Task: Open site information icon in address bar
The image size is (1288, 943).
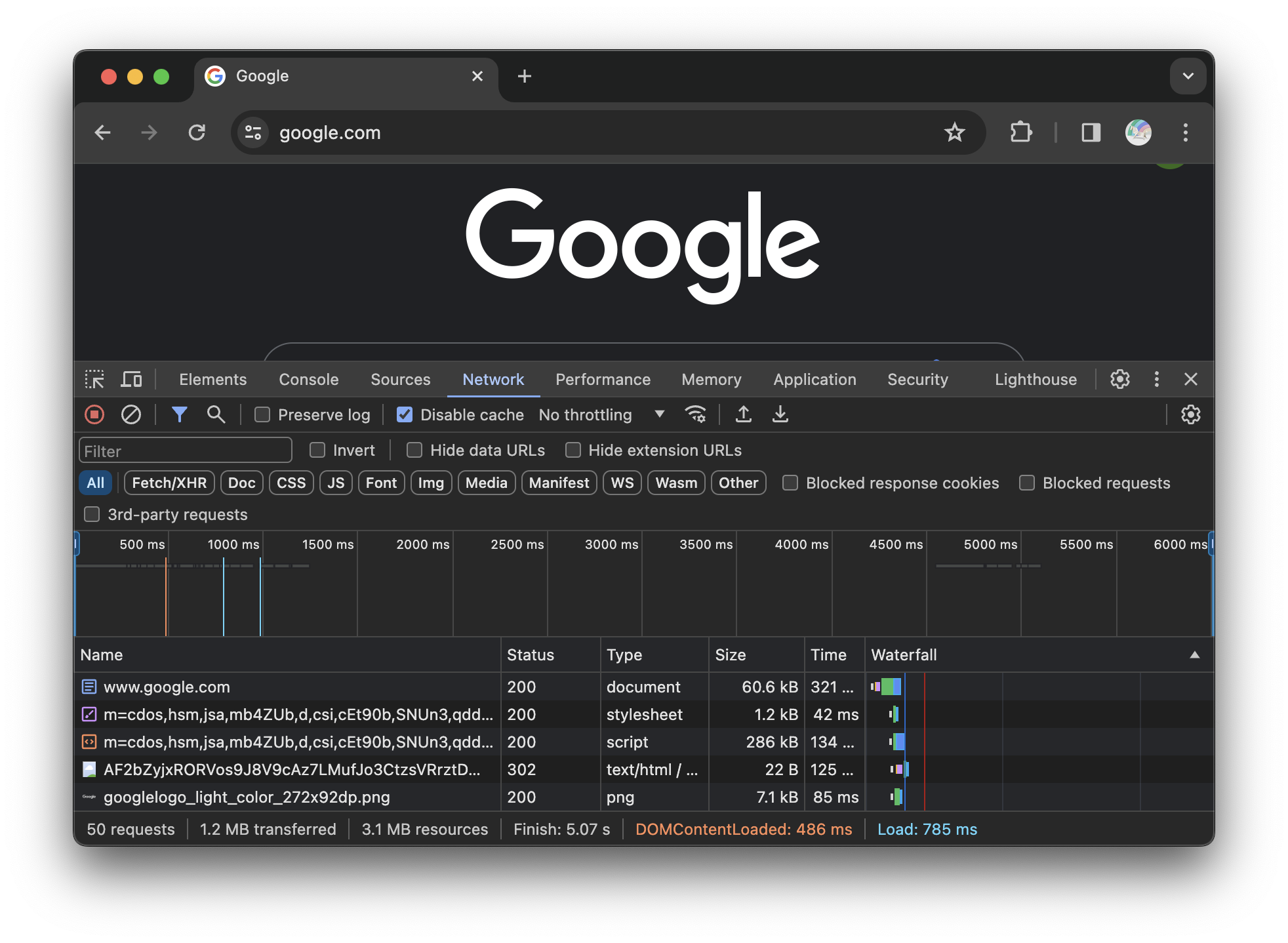Action: tap(253, 132)
